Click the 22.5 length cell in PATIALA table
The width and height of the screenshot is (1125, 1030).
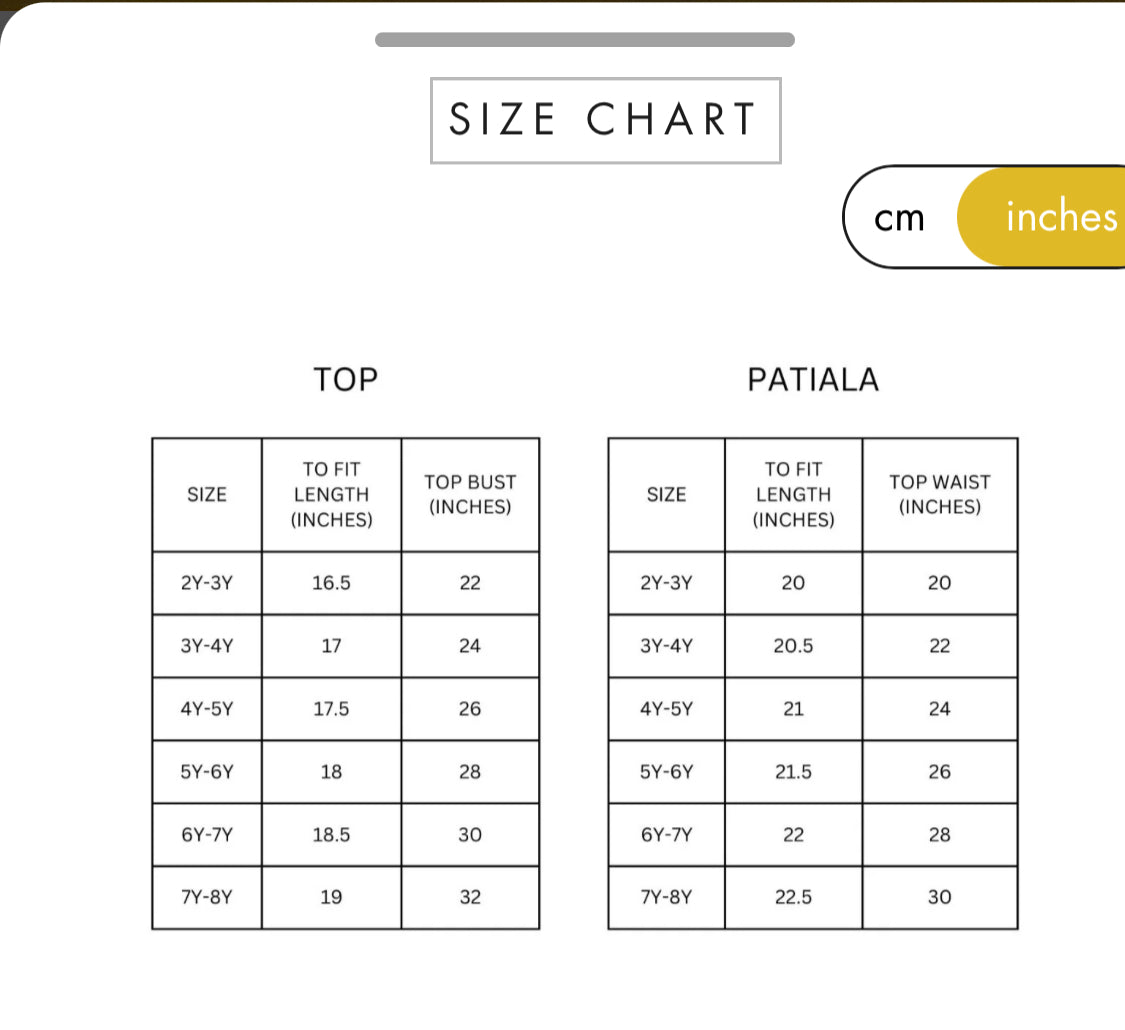coord(793,897)
